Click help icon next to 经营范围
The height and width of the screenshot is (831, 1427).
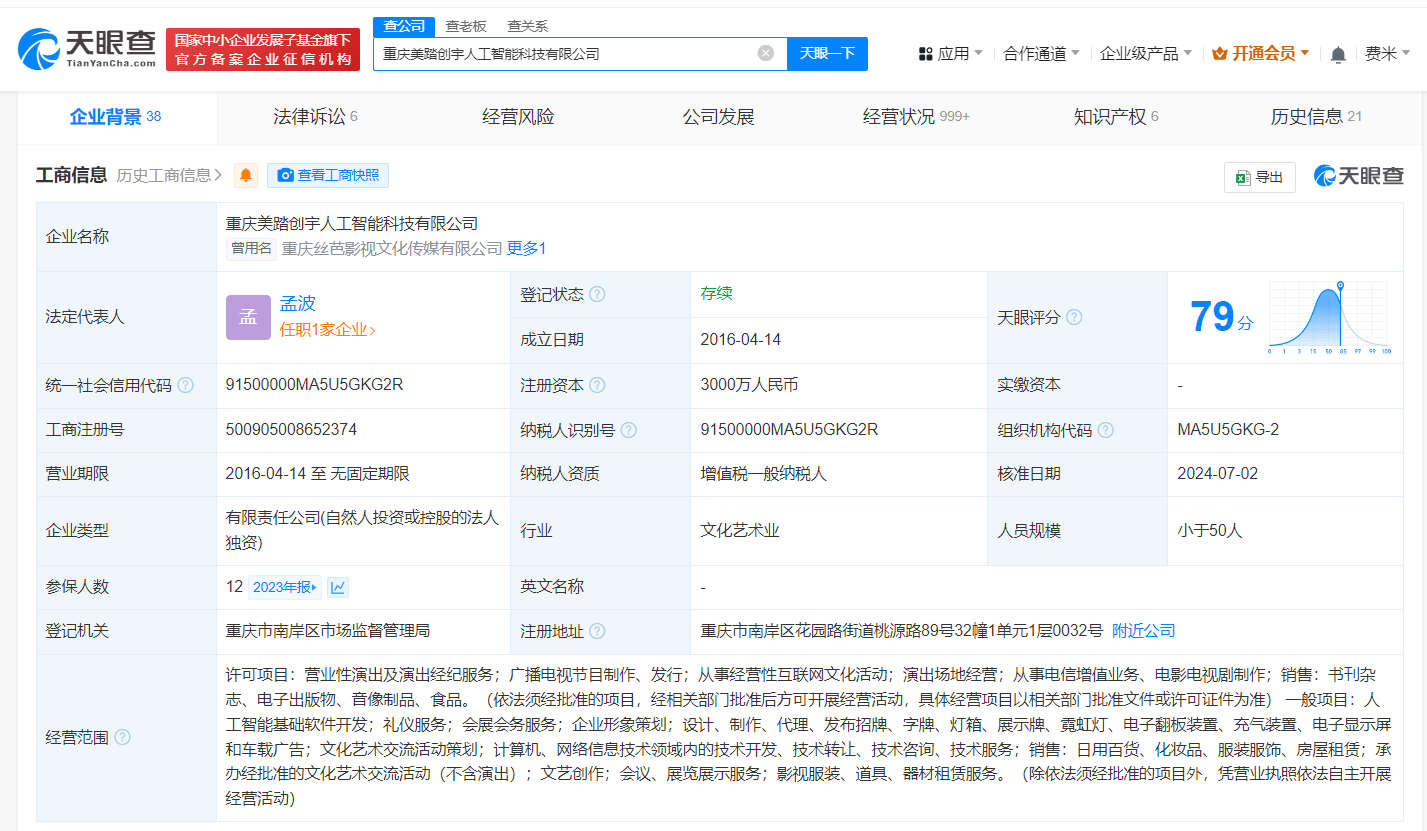[122, 737]
